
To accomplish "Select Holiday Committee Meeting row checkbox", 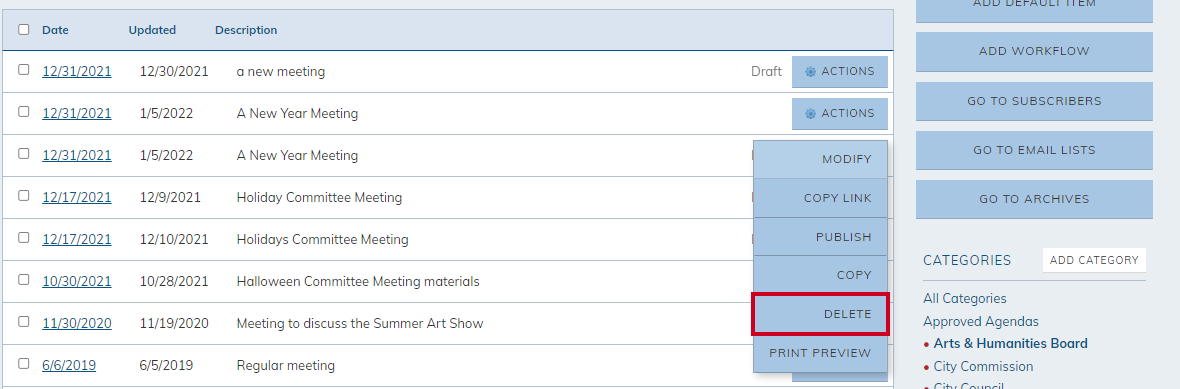I will tap(24, 196).
